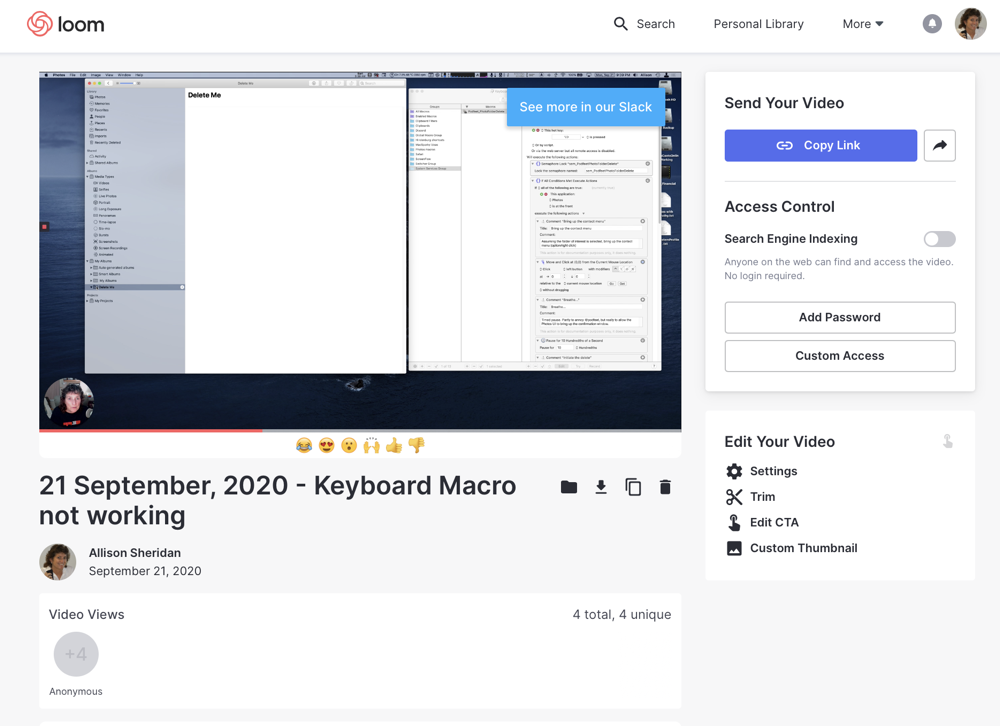Open the user profile avatar menu
1000x726 pixels.
[970, 24]
